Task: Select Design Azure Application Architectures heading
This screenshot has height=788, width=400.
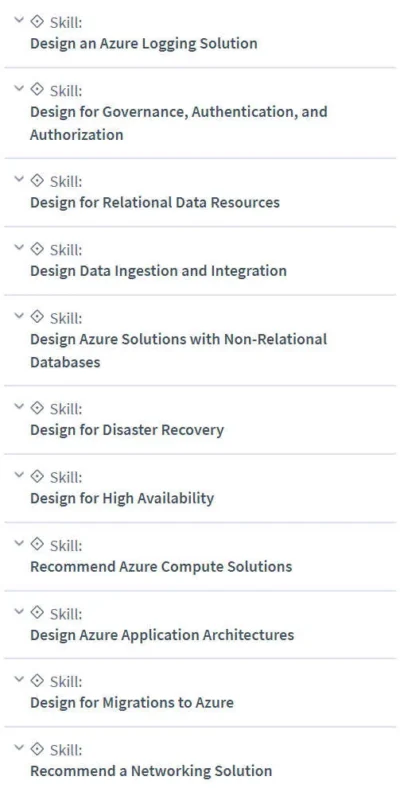Action: [162, 635]
